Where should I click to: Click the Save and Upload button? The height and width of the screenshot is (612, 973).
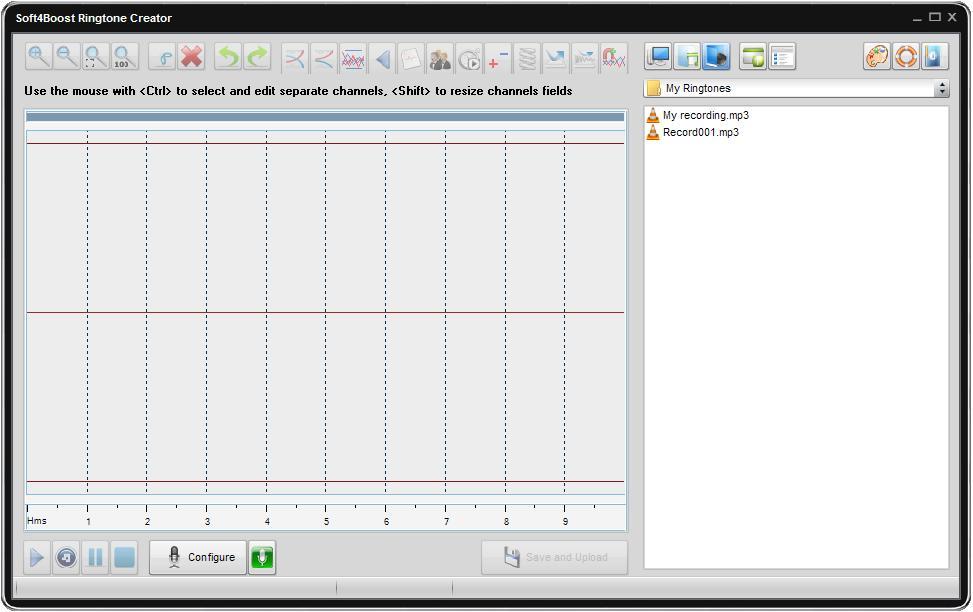tap(555, 557)
